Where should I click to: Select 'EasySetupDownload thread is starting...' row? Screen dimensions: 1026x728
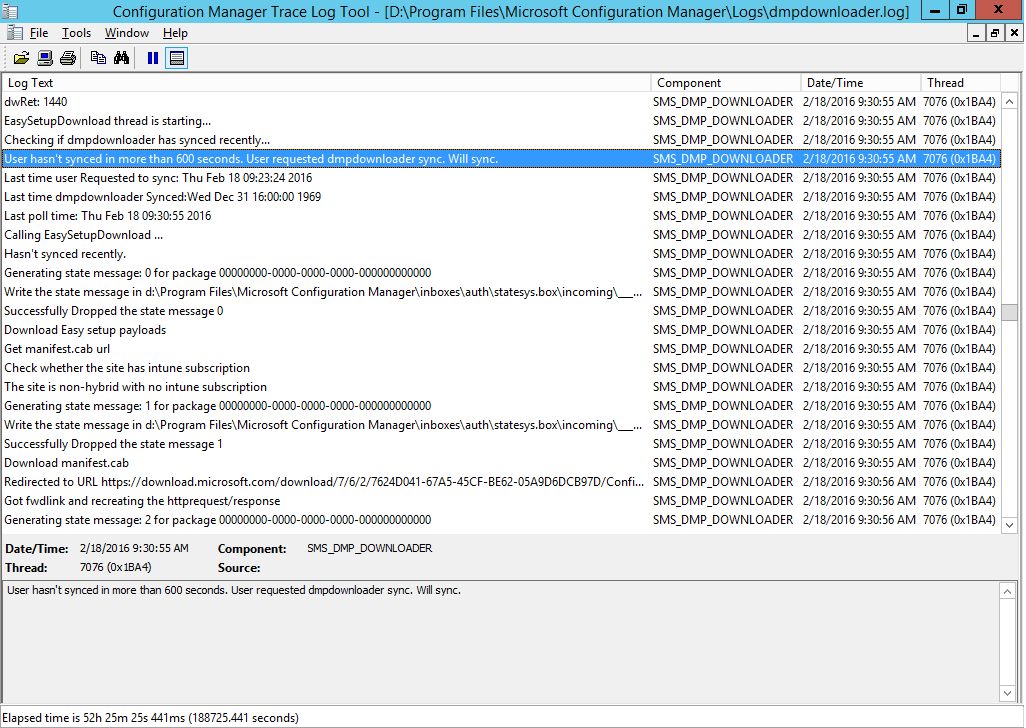[x=501, y=121]
